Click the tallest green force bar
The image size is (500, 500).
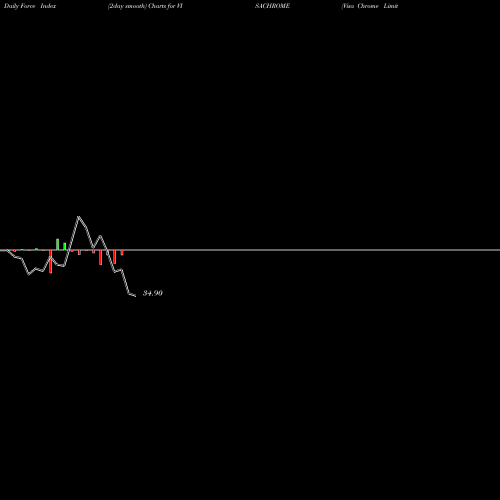(58, 244)
